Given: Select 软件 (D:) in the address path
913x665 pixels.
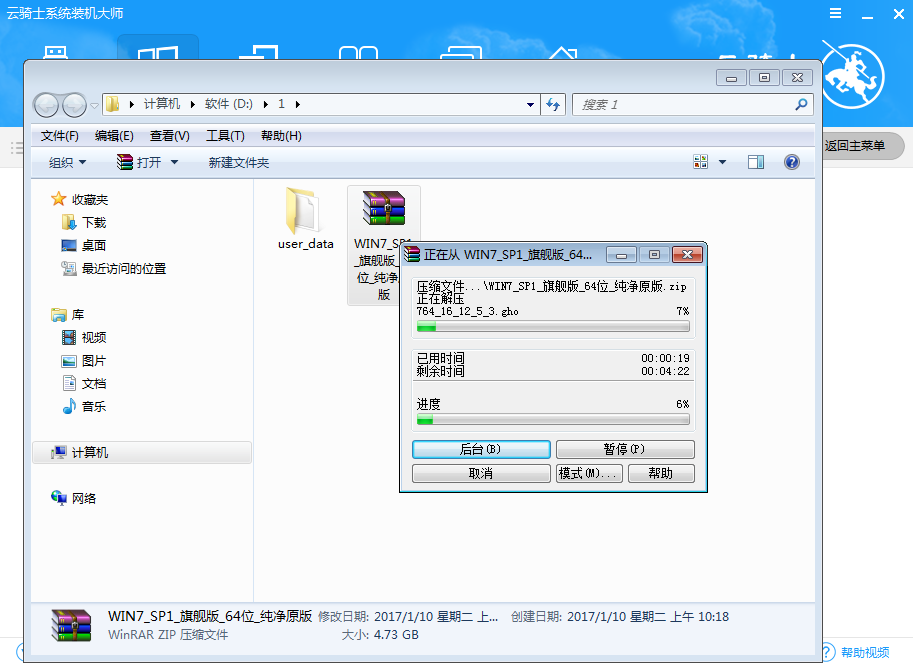Looking at the screenshot, I should point(228,104).
